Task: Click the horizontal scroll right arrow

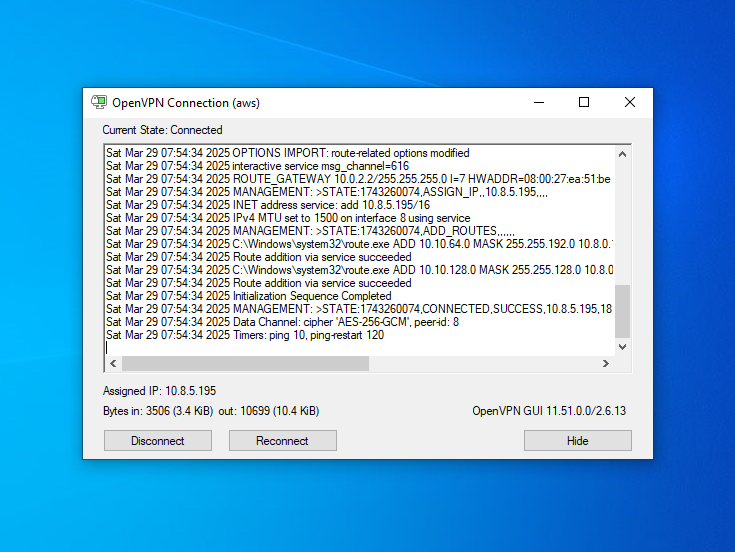Action: pyautogui.click(x=606, y=363)
